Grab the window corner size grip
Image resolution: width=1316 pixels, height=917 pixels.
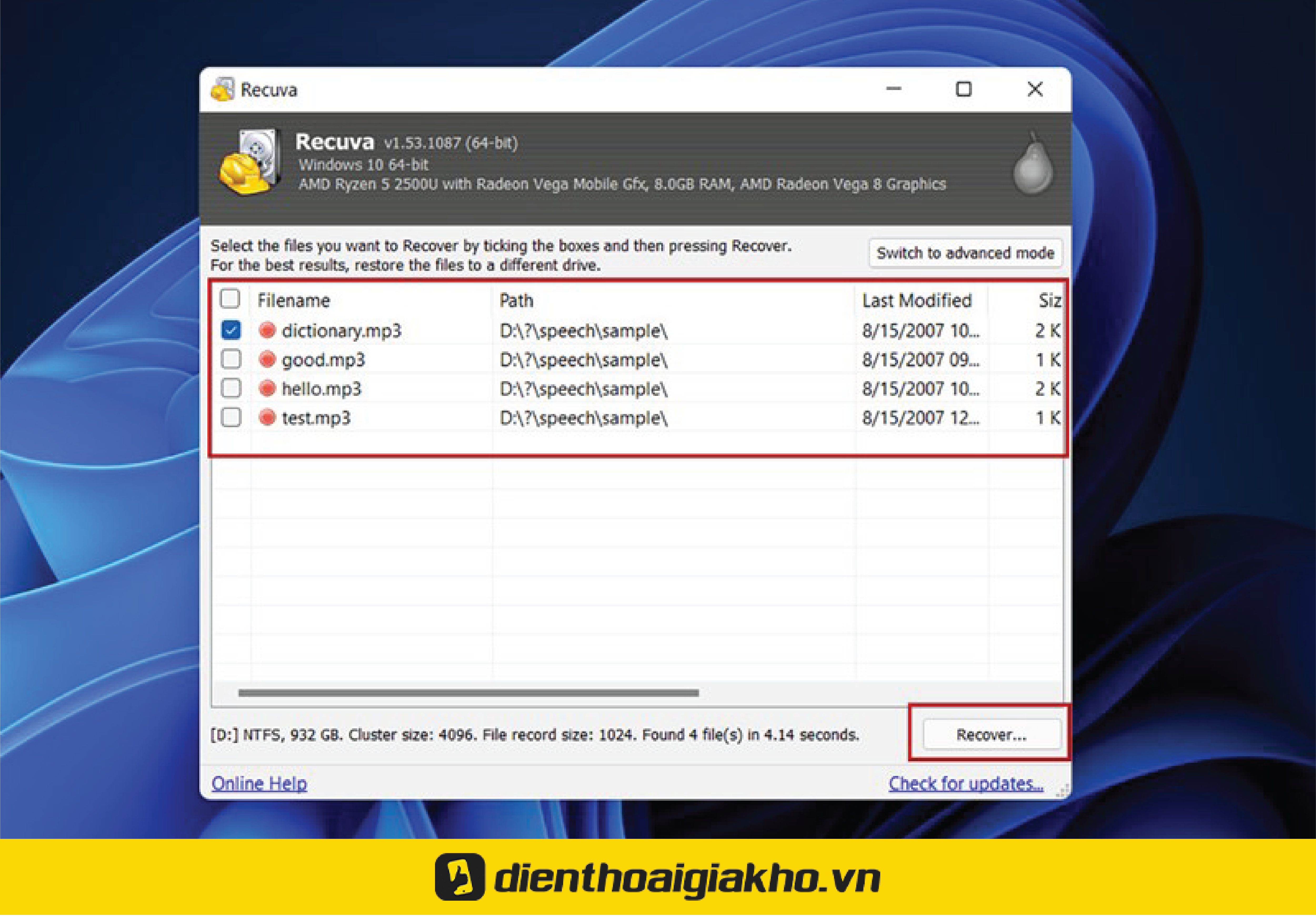[x=1062, y=791]
